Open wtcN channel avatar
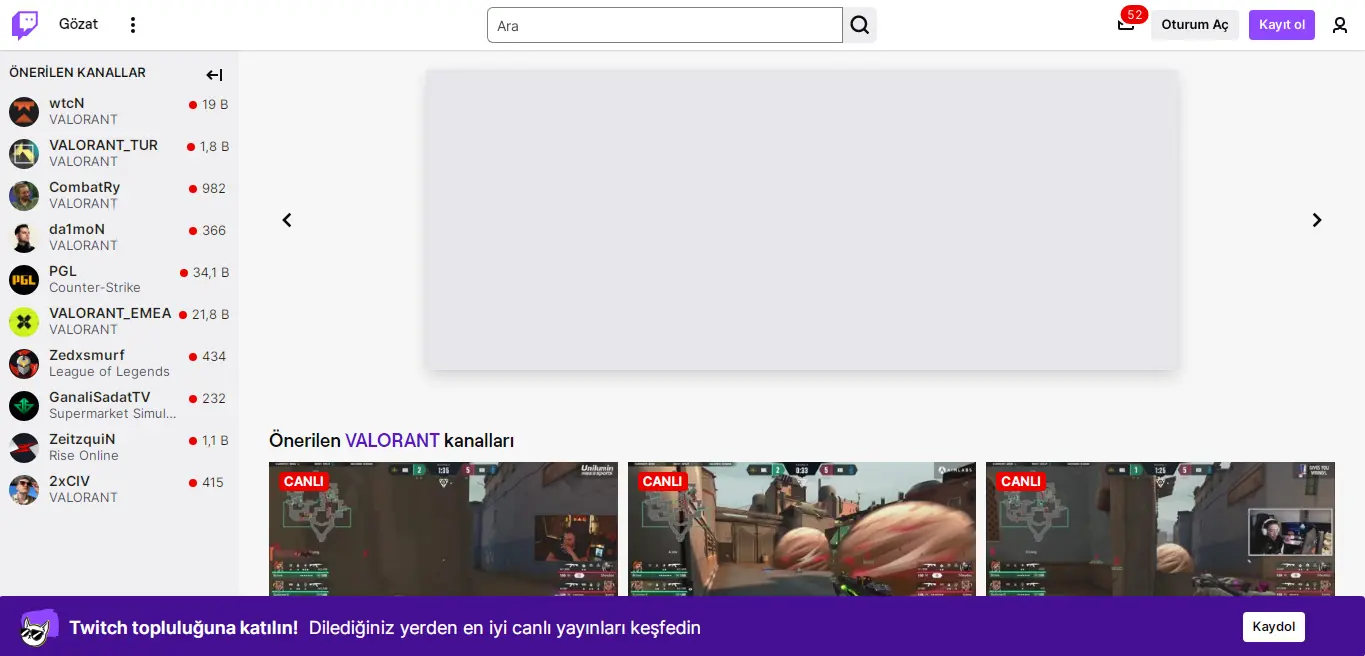The width and height of the screenshot is (1365, 656). [x=24, y=111]
